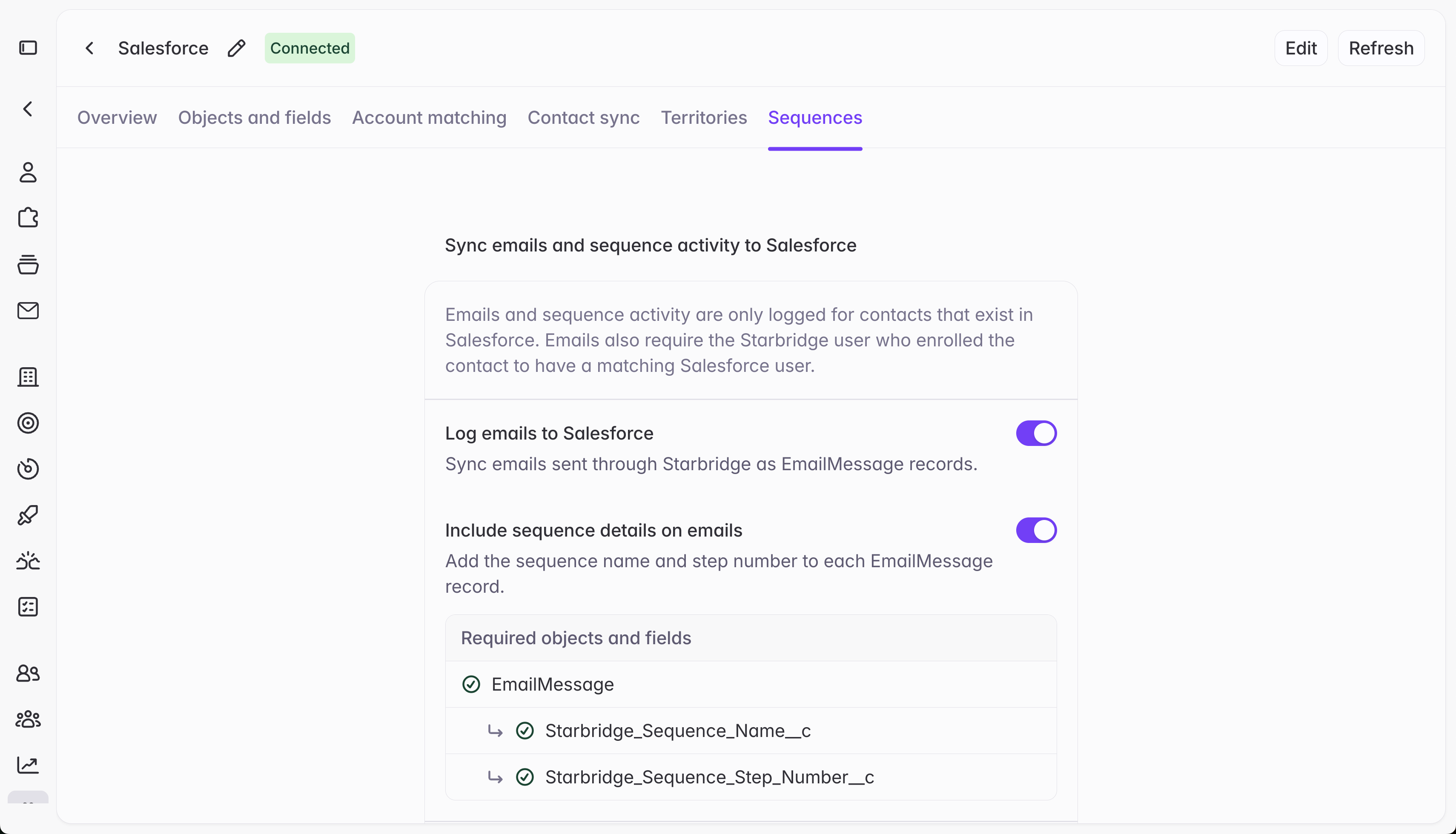This screenshot has width=1456, height=834.
Task: Click the Salesforce page title
Action: pos(163,48)
